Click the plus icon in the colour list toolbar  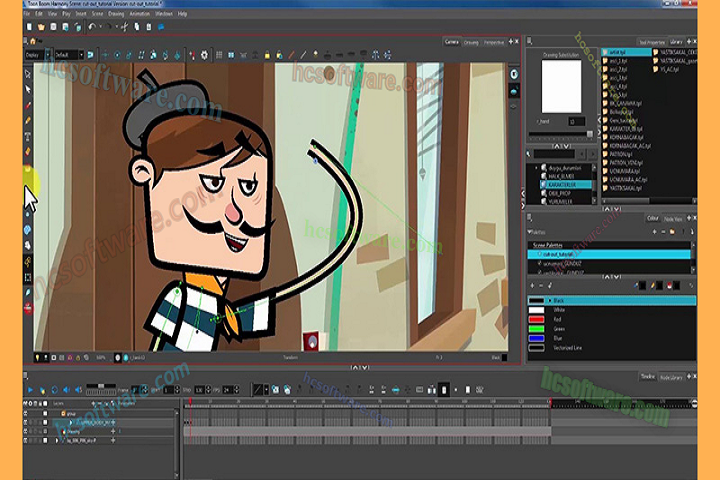tap(532, 286)
